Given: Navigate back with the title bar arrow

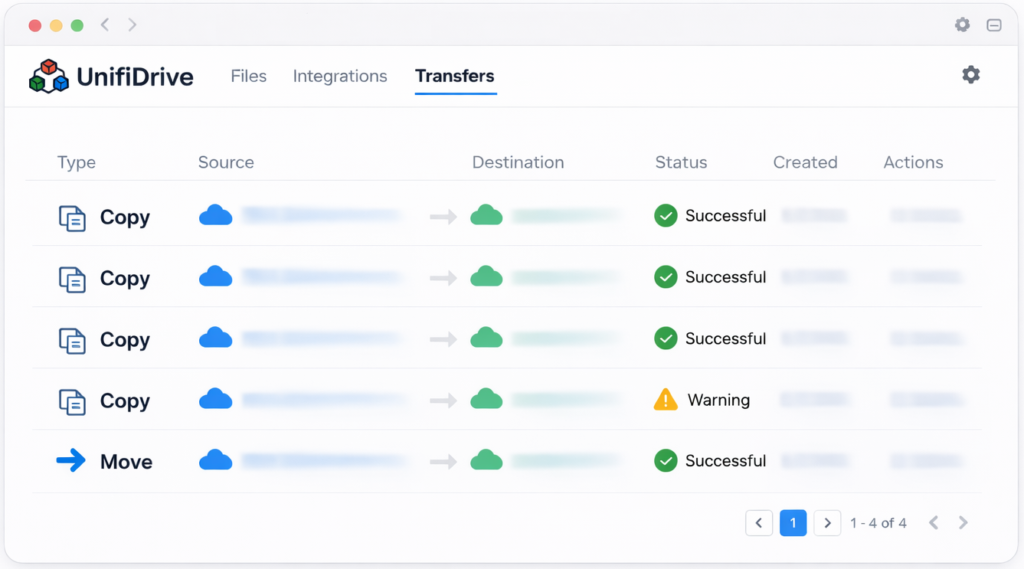Looking at the screenshot, I should point(105,25).
